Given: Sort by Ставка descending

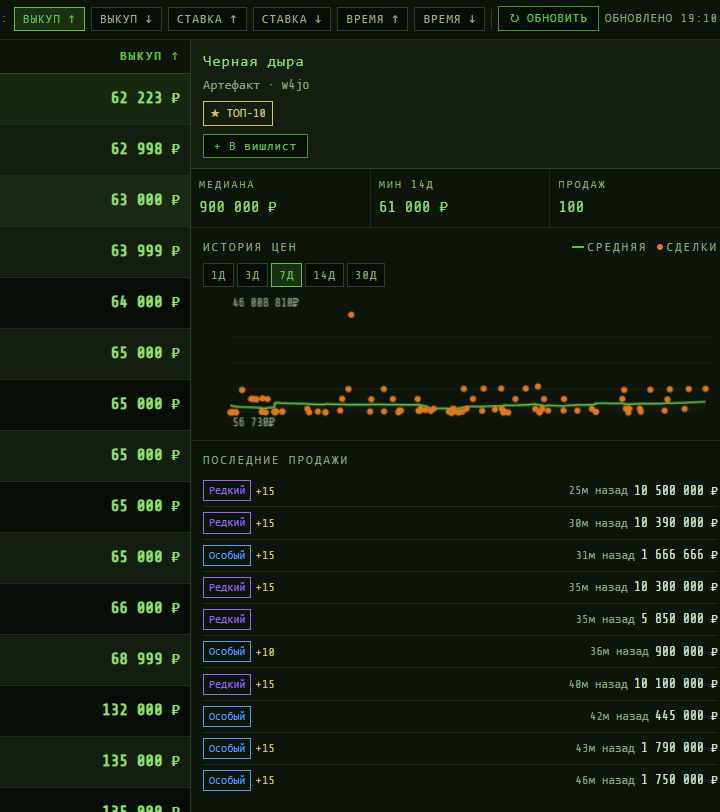Looking at the screenshot, I should (x=292, y=19).
